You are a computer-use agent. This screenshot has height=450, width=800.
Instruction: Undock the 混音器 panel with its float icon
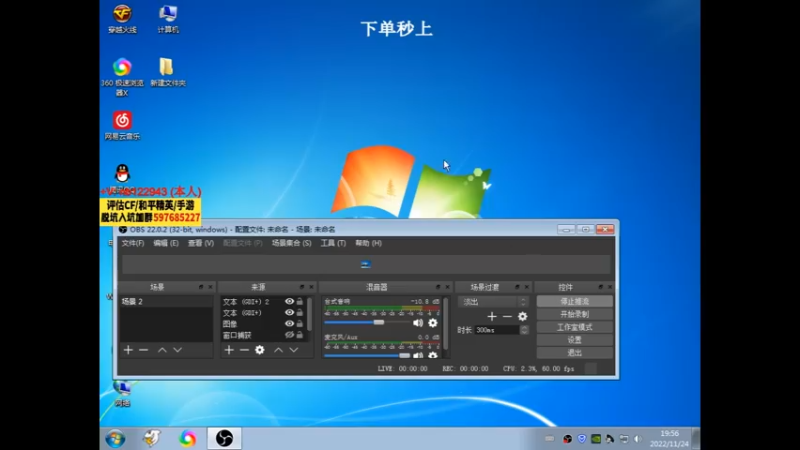[x=438, y=287]
